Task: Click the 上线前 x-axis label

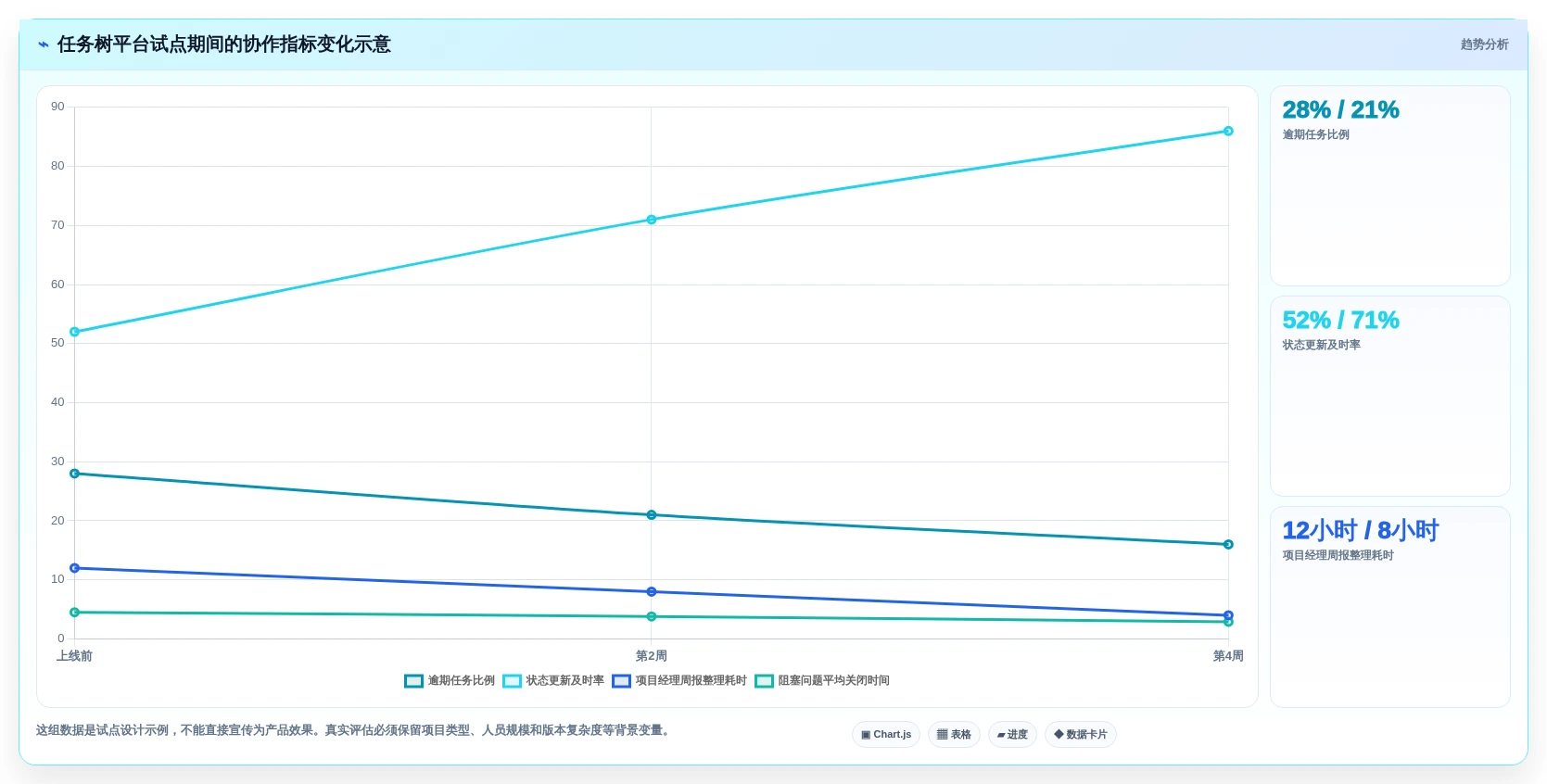Action: pos(74,656)
